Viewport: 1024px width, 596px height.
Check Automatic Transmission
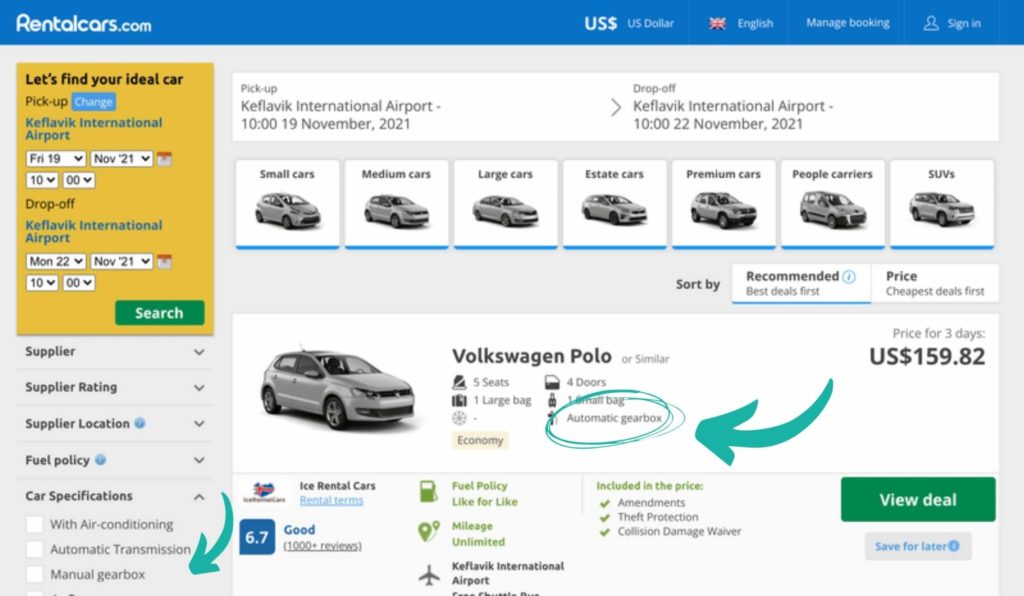[x=35, y=549]
